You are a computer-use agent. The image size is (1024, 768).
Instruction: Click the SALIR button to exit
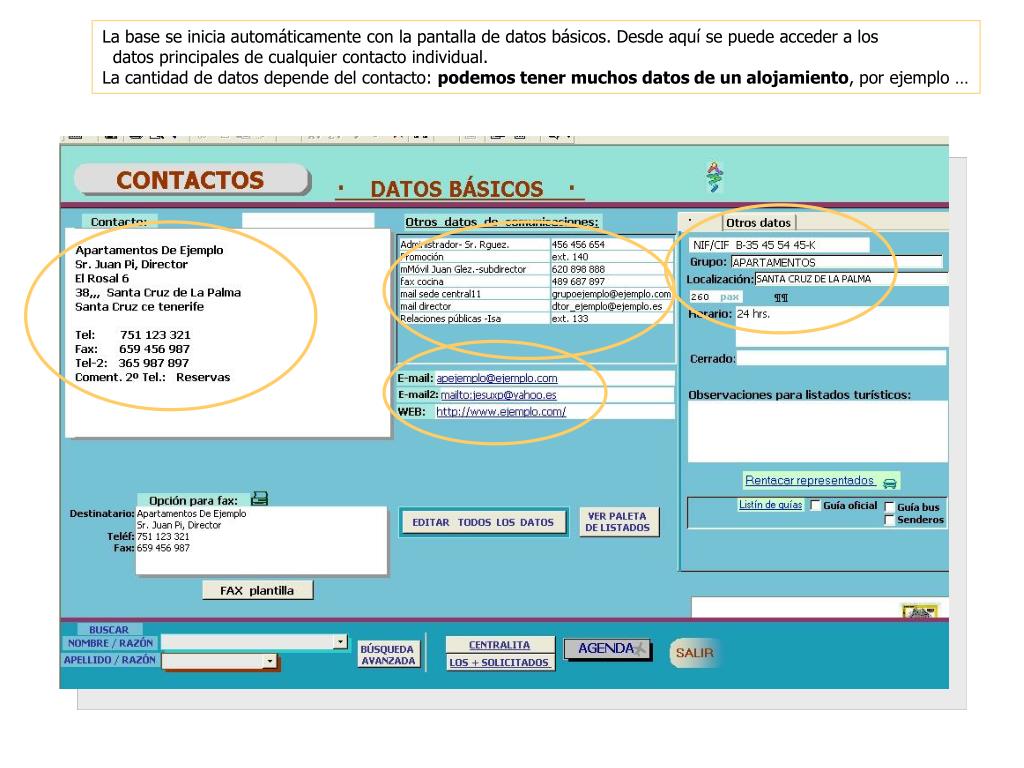click(x=694, y=652)
